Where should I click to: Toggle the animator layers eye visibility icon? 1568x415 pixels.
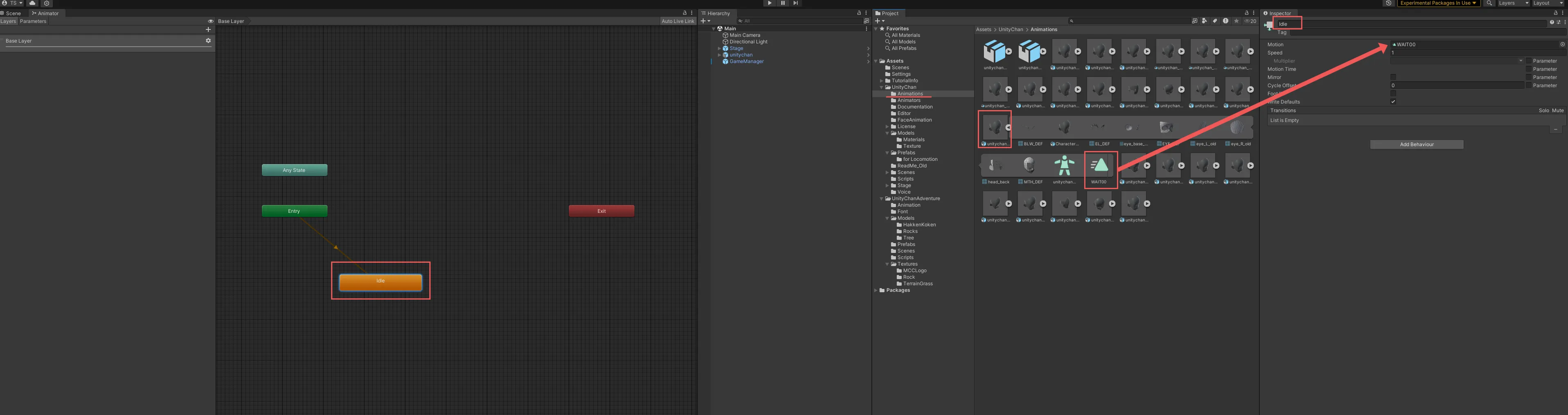pyautogui.click(x=211, y=21)
